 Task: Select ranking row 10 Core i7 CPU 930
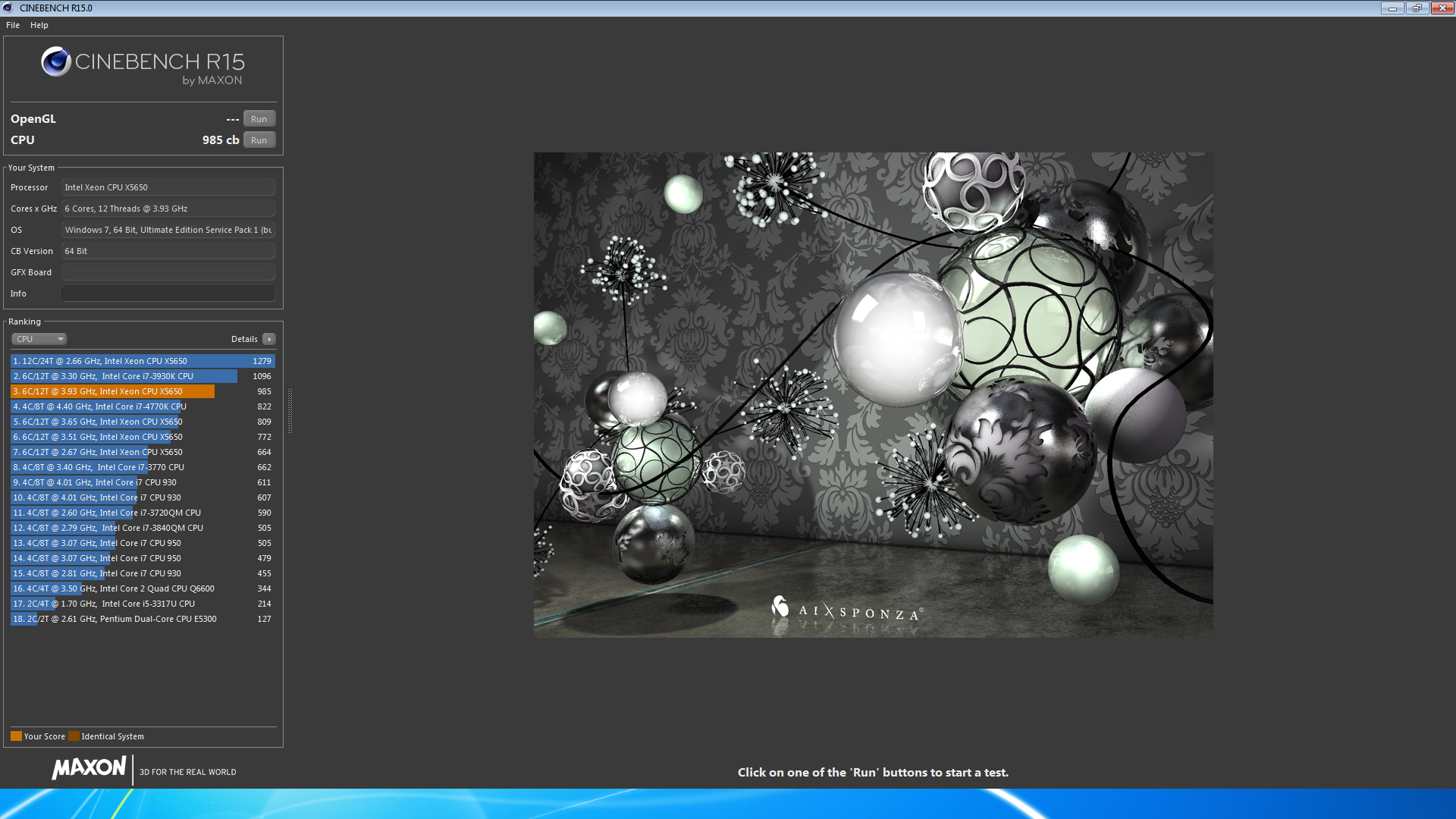(143, 497)
